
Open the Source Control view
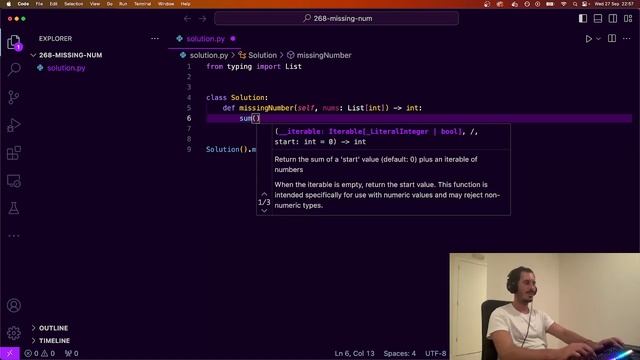click(x=13, y=97)
